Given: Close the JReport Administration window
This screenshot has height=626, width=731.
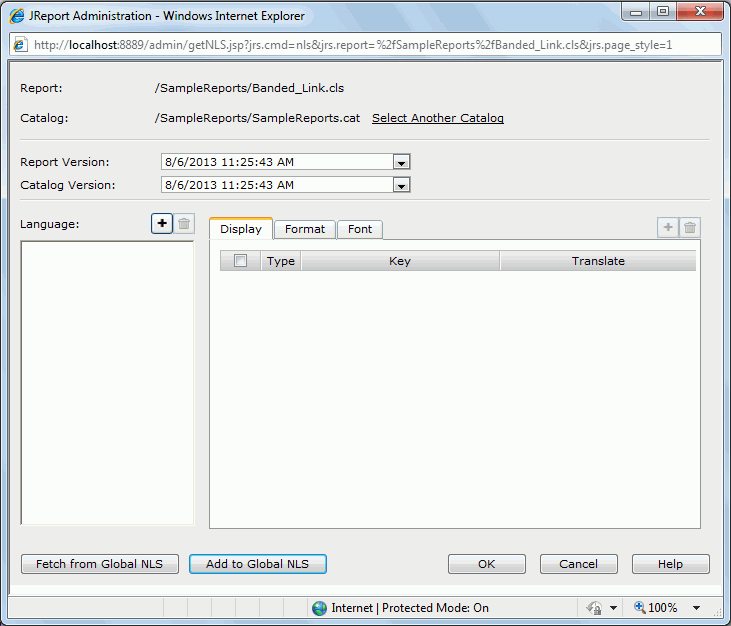Looking at the screenshot, I should (x=700, y=12).
